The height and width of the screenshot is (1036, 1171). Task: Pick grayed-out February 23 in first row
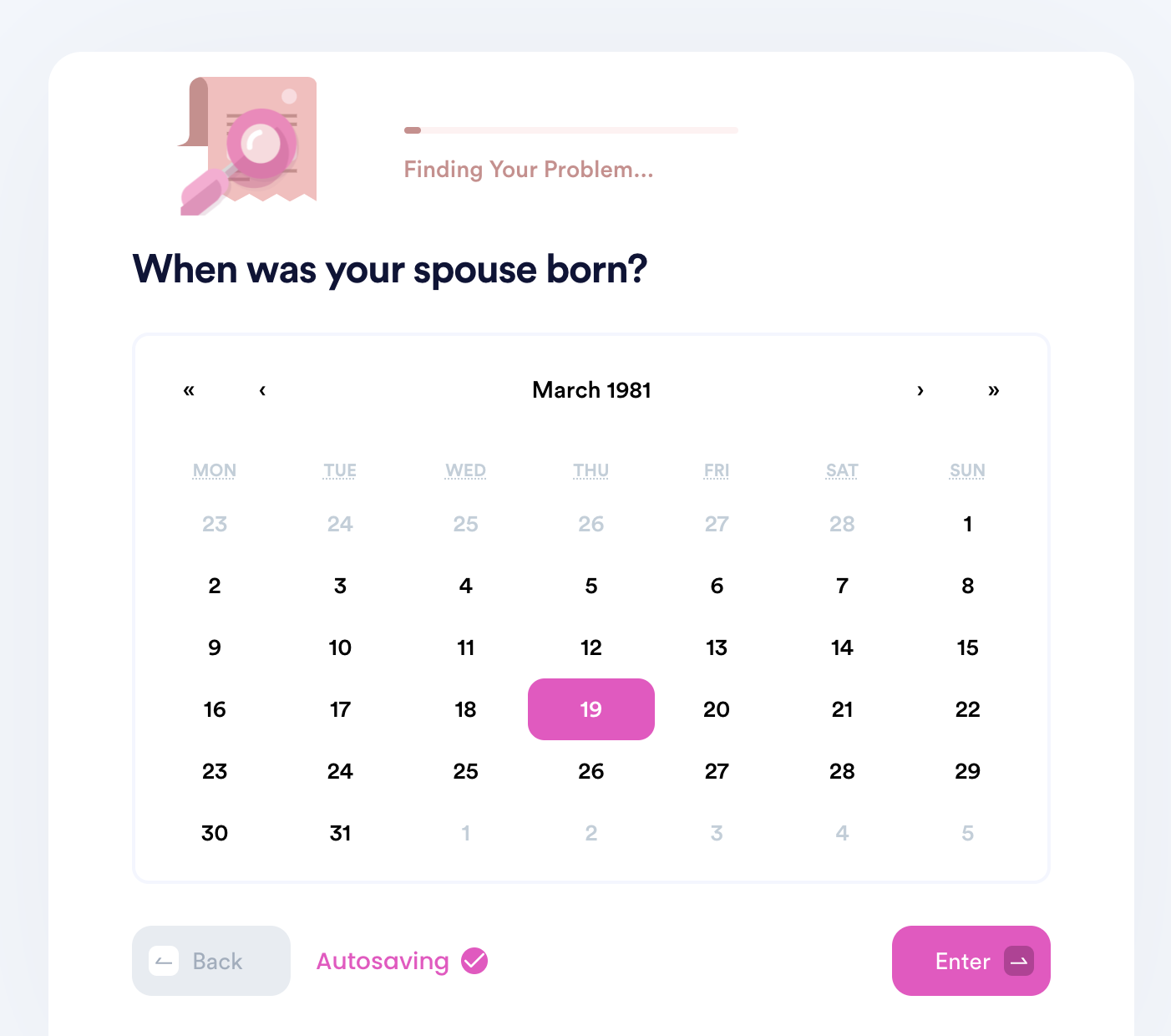215,524
